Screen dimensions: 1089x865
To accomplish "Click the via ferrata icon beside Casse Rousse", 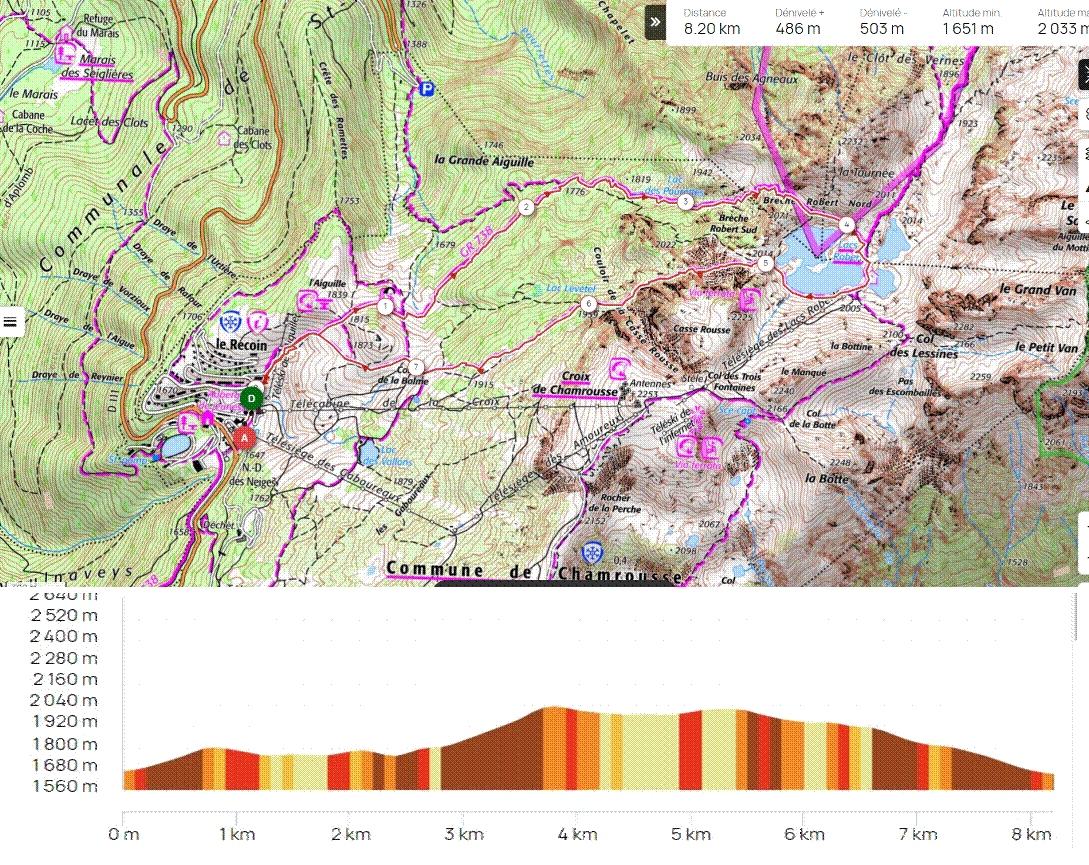I will click(x=749, y=299).
